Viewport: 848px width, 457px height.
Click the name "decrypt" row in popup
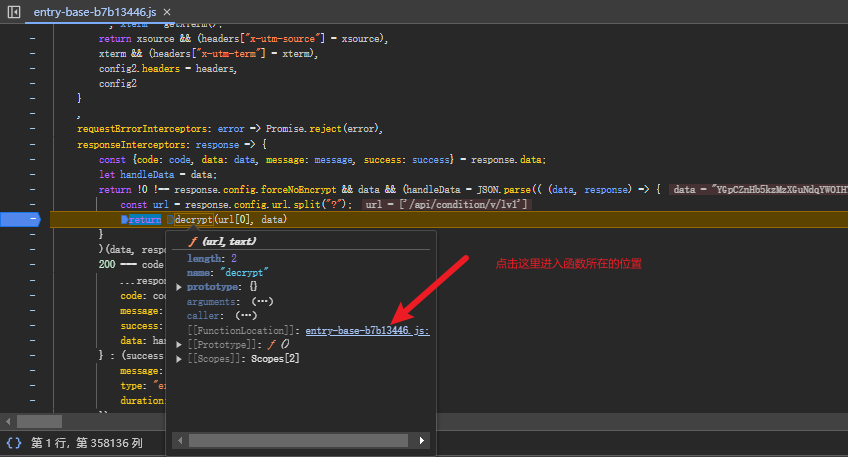(x=228, y=273)
